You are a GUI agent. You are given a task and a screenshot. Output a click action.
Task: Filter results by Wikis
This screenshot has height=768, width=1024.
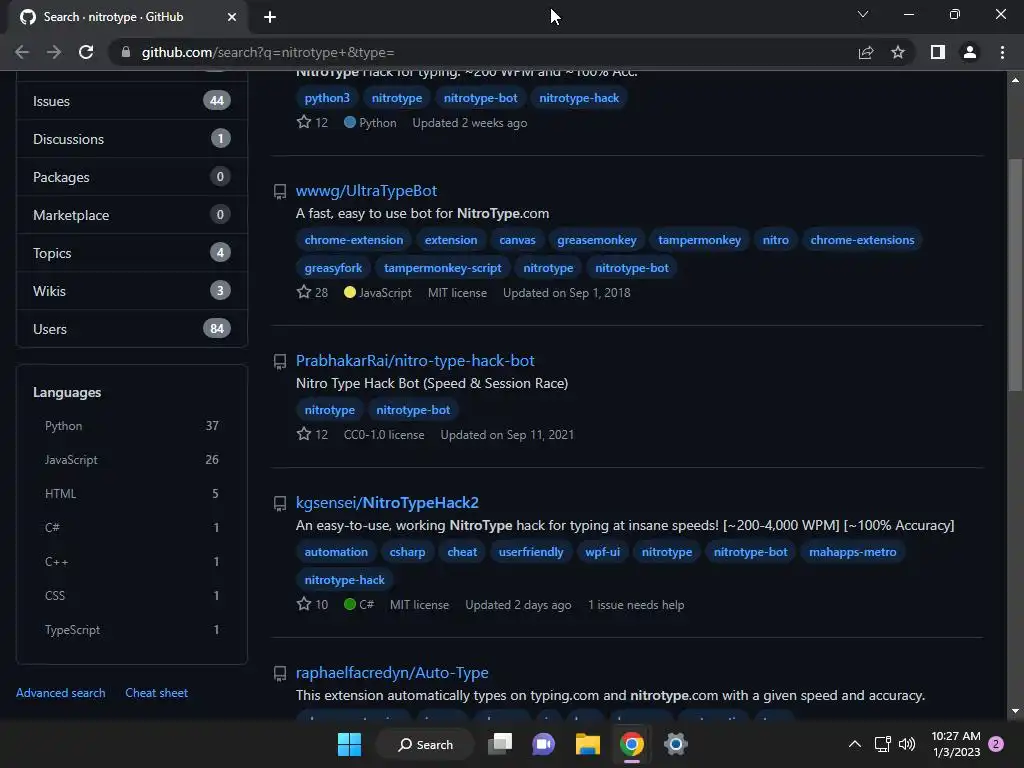click(x=131, y=291)
